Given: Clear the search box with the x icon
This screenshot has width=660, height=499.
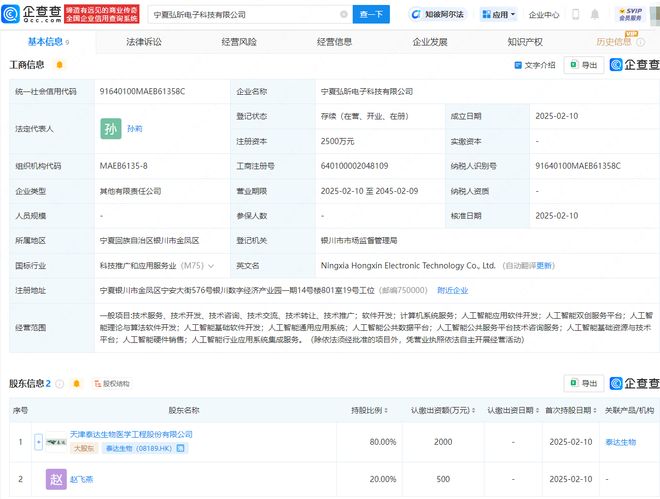Looking at the screenshot, I should coord(344,14).
